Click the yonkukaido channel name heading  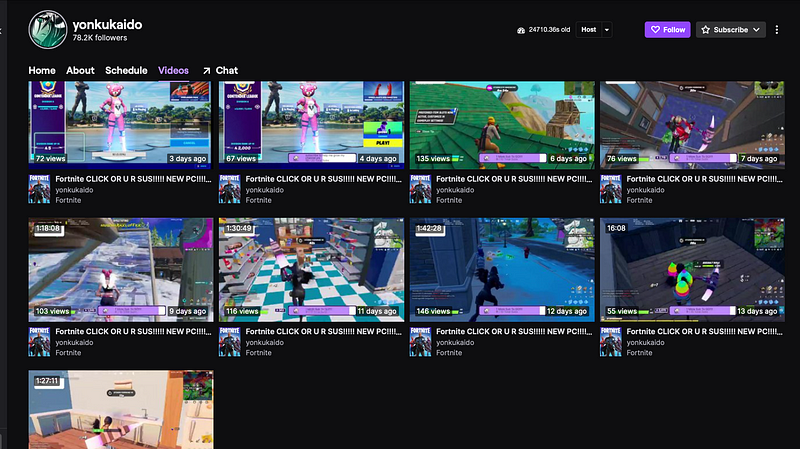tap(107, 24)
